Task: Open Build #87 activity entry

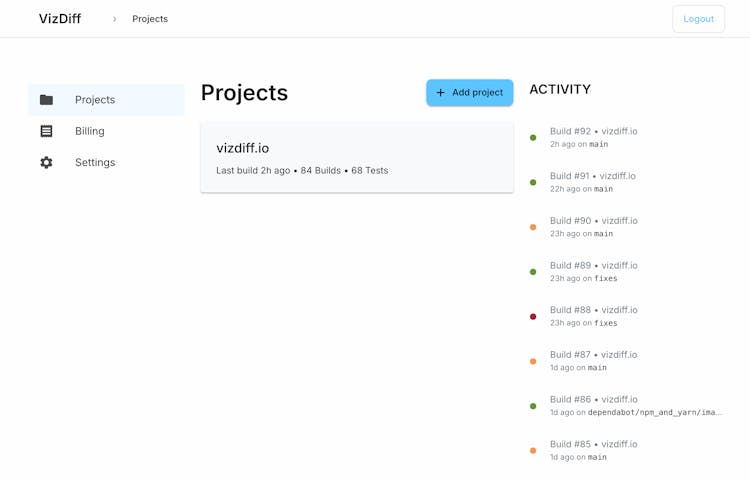Action: (x=627, y=361)
